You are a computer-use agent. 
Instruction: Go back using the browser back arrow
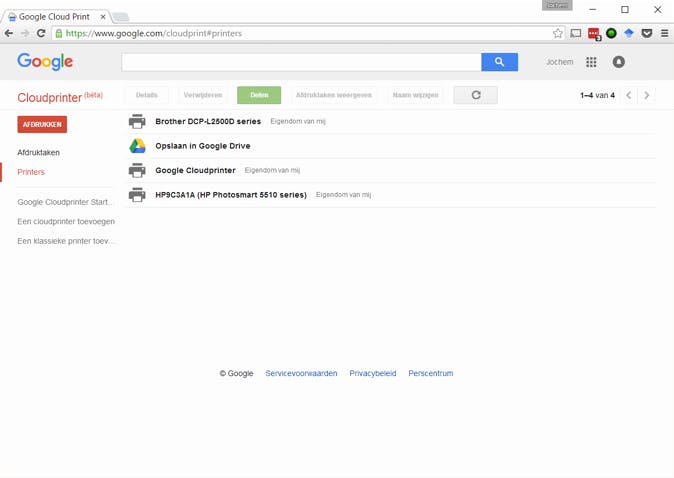click(x=9, y=33)
